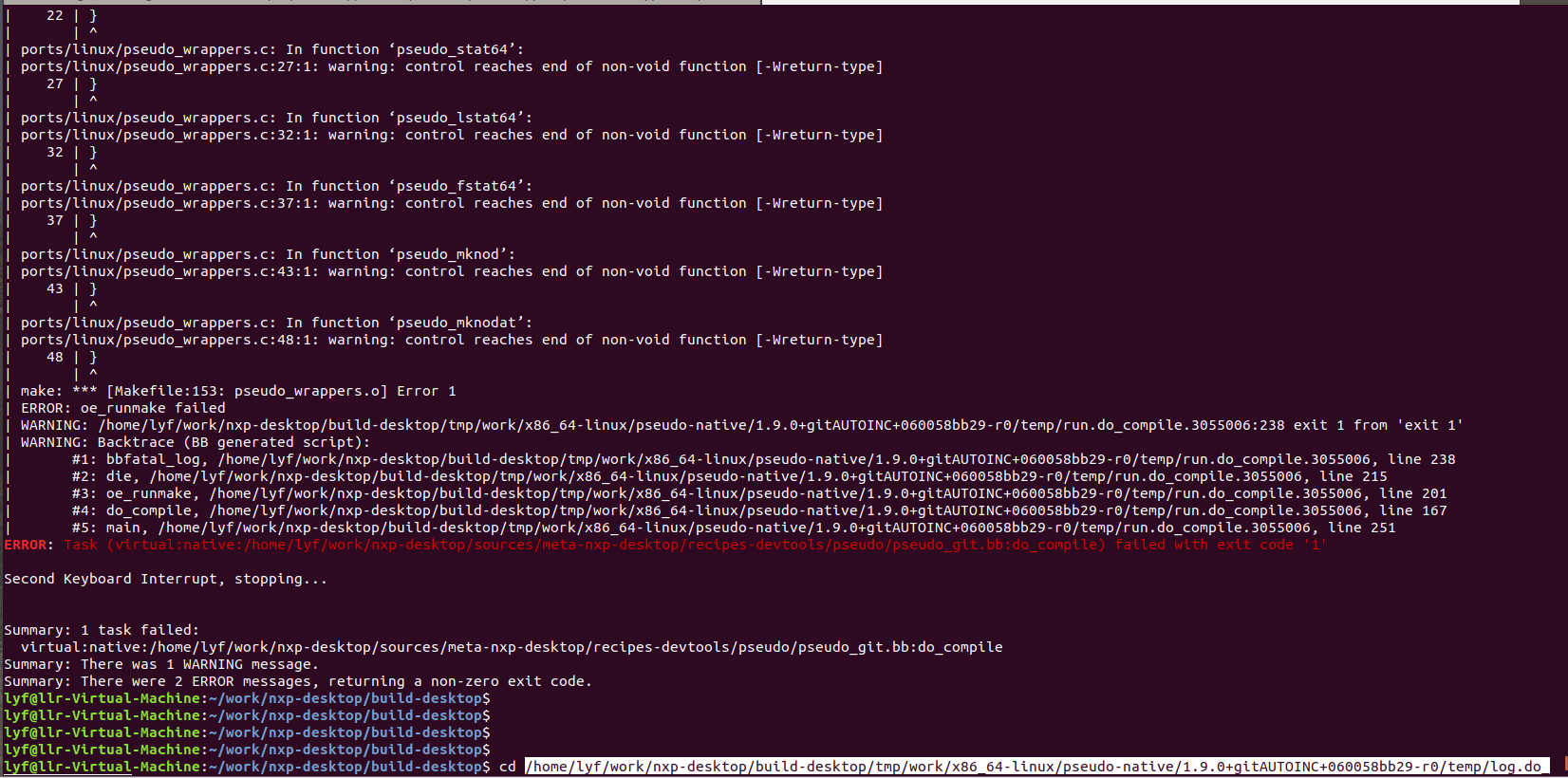Viewport: 1568px width, 778px height.
Task: Click the line "In function 'pseudo_stat64'"
Action: (x=272, y=49)
